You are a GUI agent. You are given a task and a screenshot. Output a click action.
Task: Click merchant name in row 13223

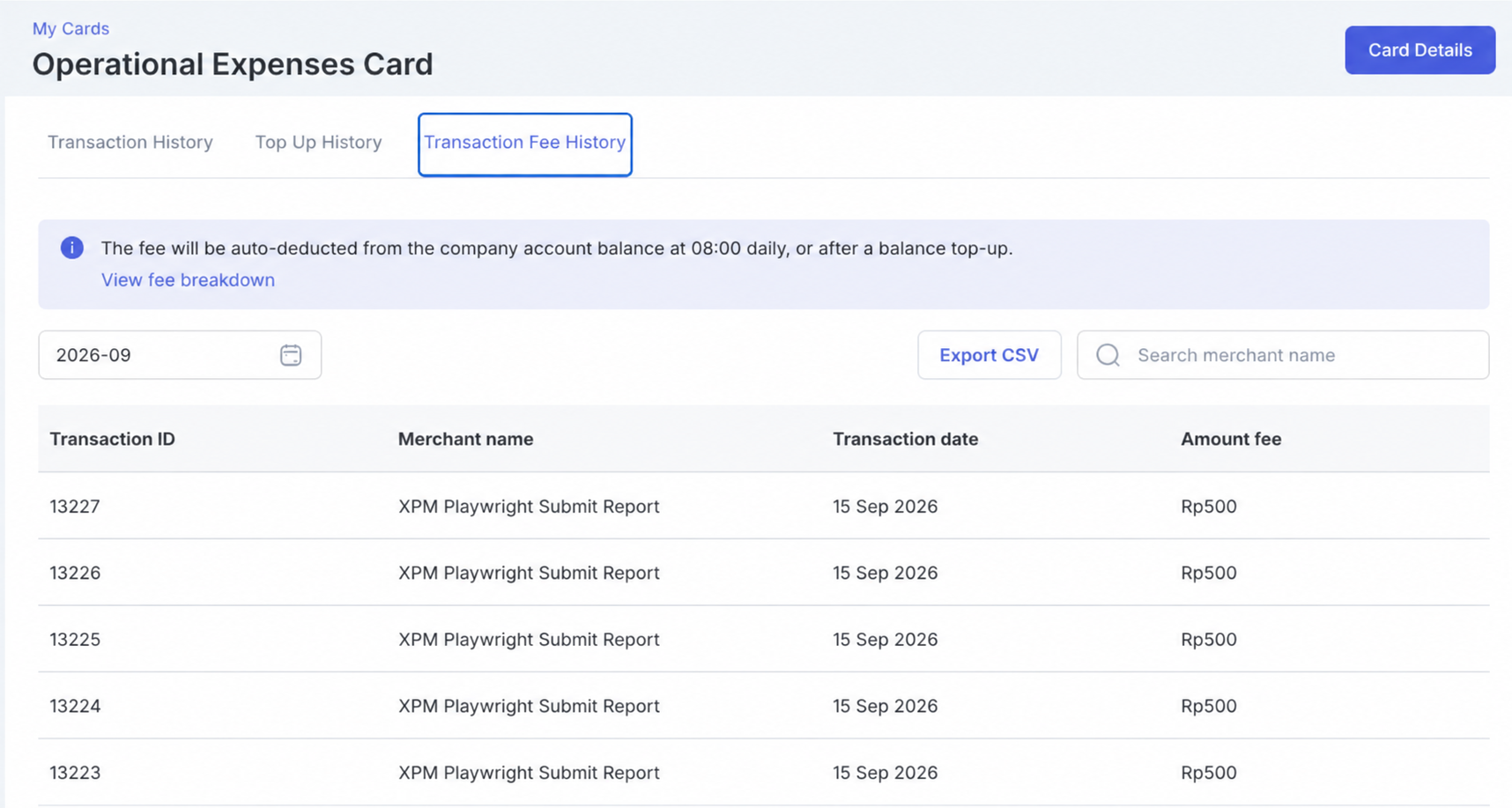pos(529,773)
